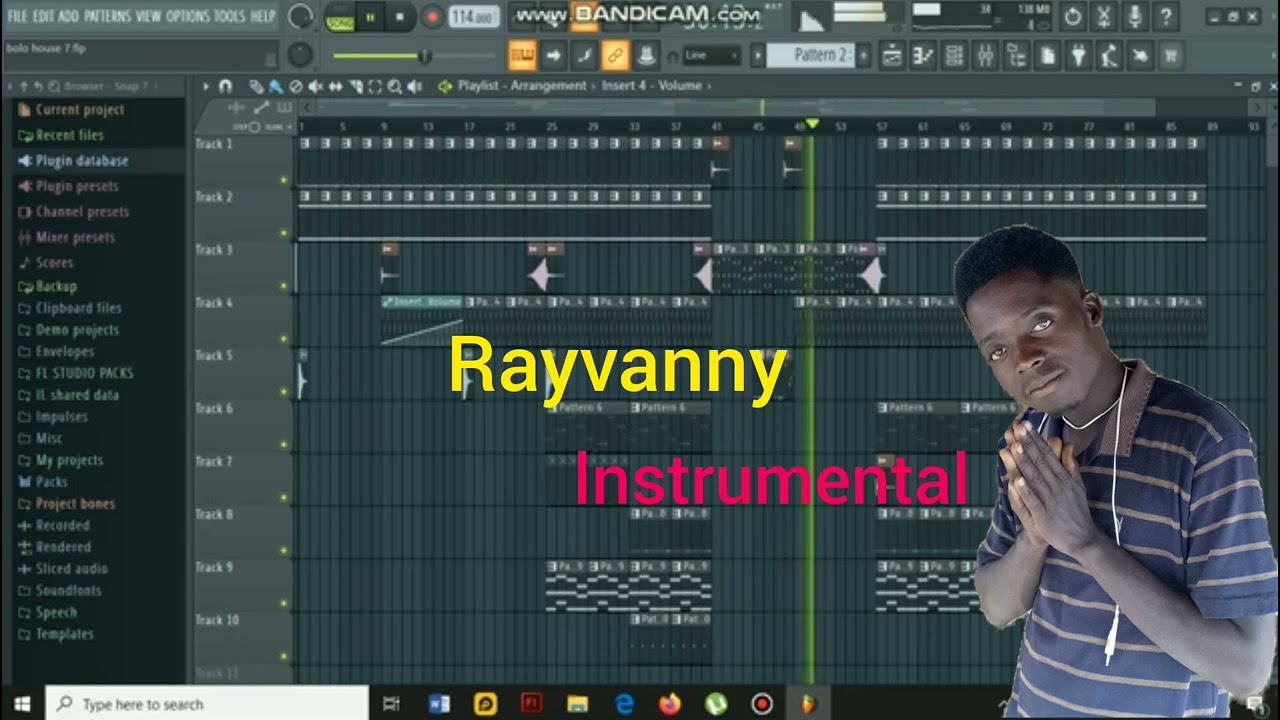Stop playback with the stop button
This screenshot has height=720, width=1280.
400,17
